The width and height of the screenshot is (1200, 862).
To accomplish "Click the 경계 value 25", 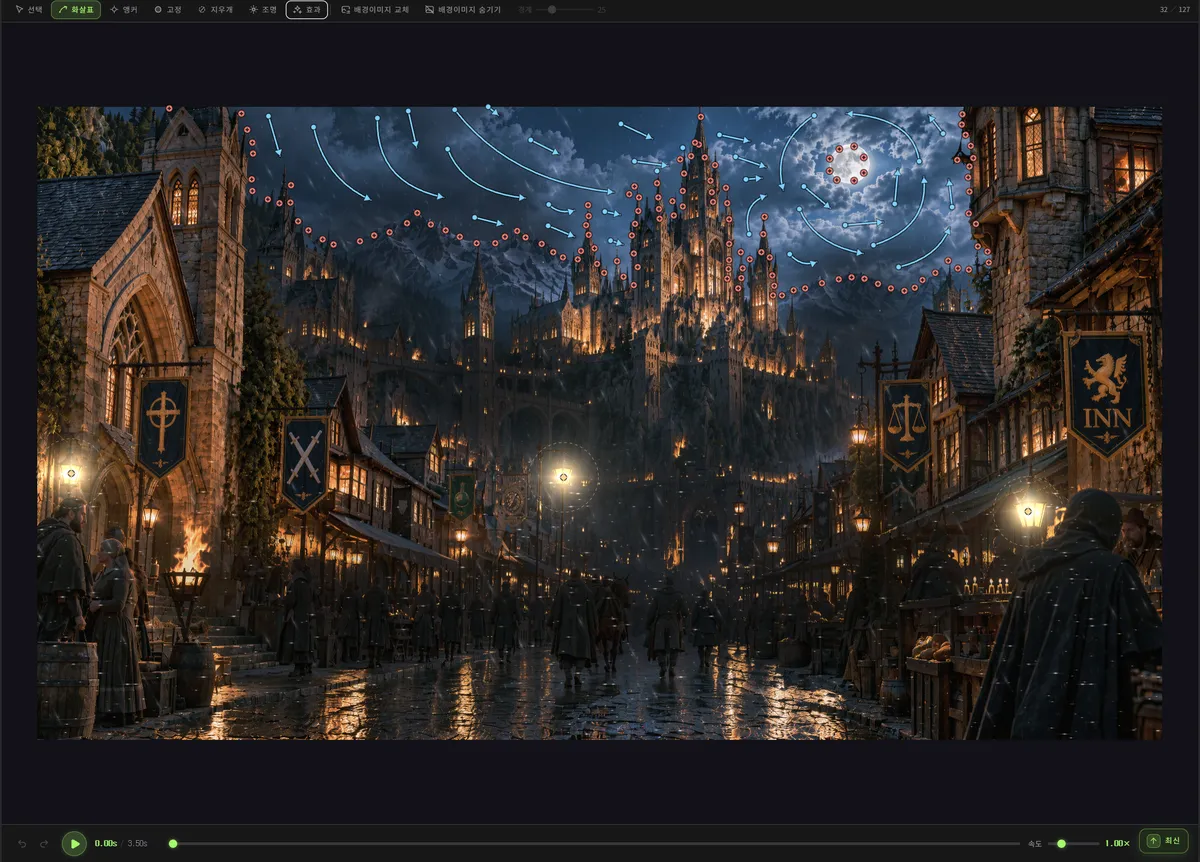I will 601,10.
